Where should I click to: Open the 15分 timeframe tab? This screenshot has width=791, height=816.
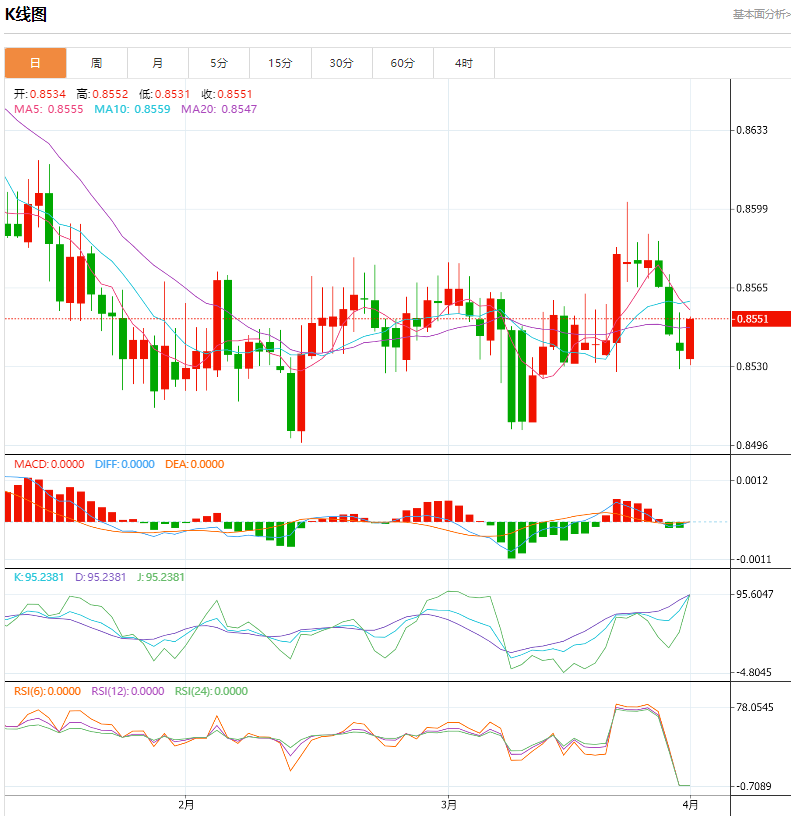[280, 63]
